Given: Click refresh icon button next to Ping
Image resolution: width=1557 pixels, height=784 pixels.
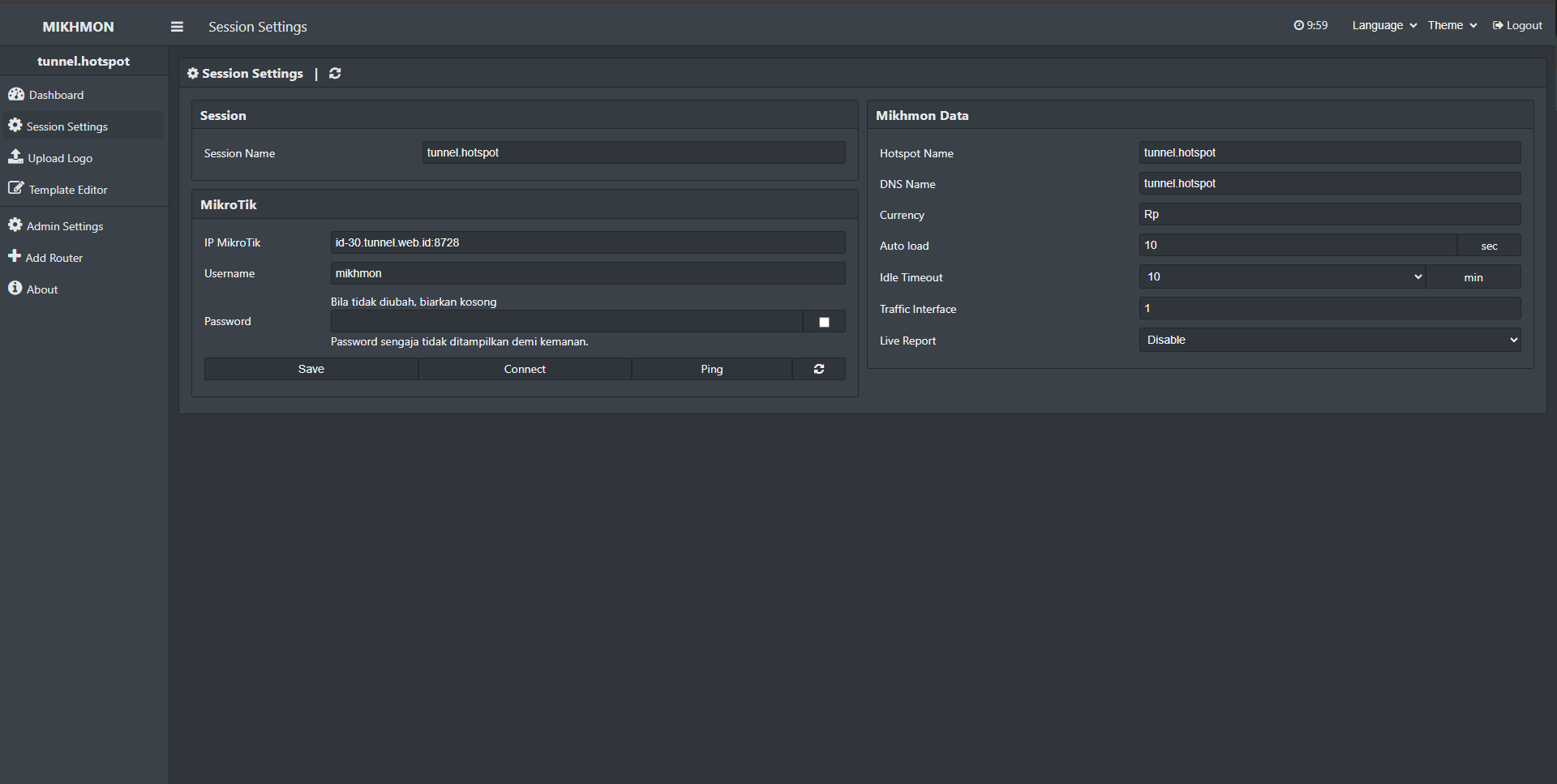Looking at the screenshot, I should point(819,369).
